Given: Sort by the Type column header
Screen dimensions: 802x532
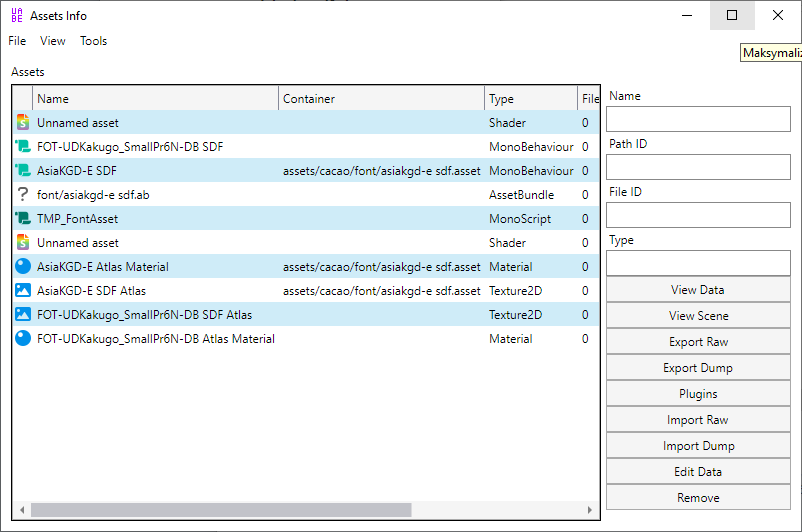Looking at the screenshot, I should tap(530, 99).
